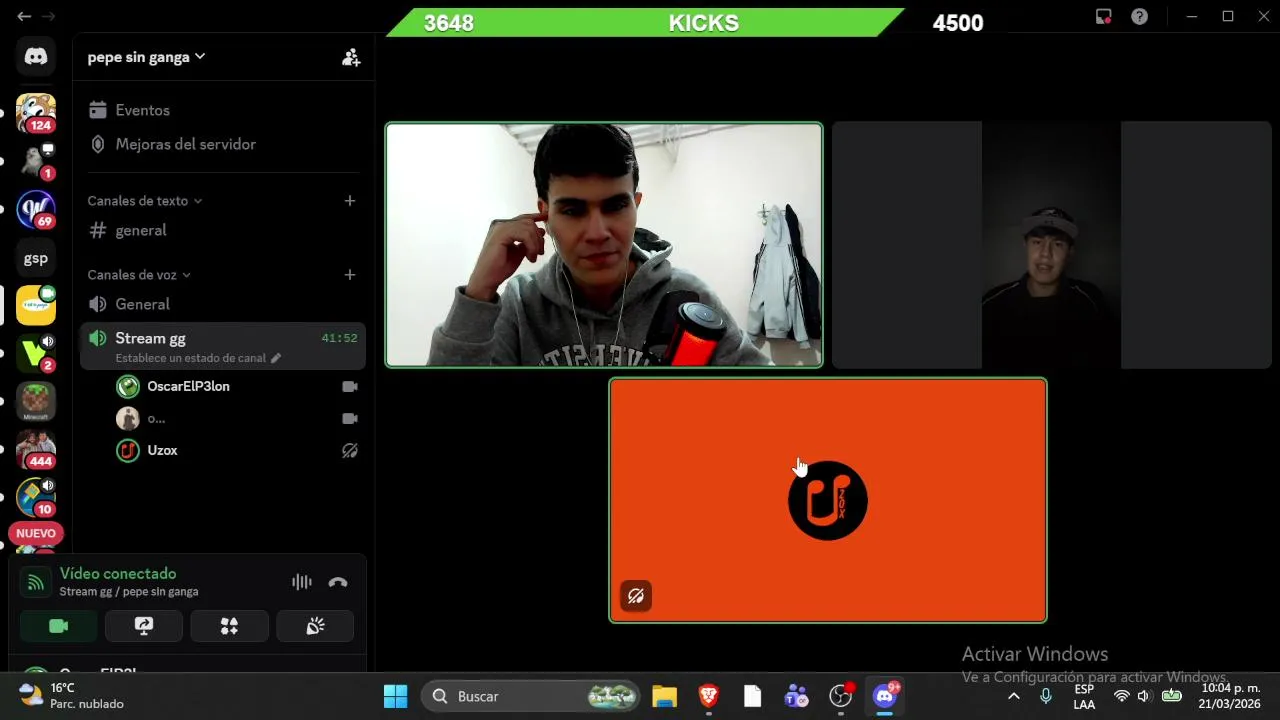
Task: Click the Establece un estado de canal text
Action: [190, 358]
